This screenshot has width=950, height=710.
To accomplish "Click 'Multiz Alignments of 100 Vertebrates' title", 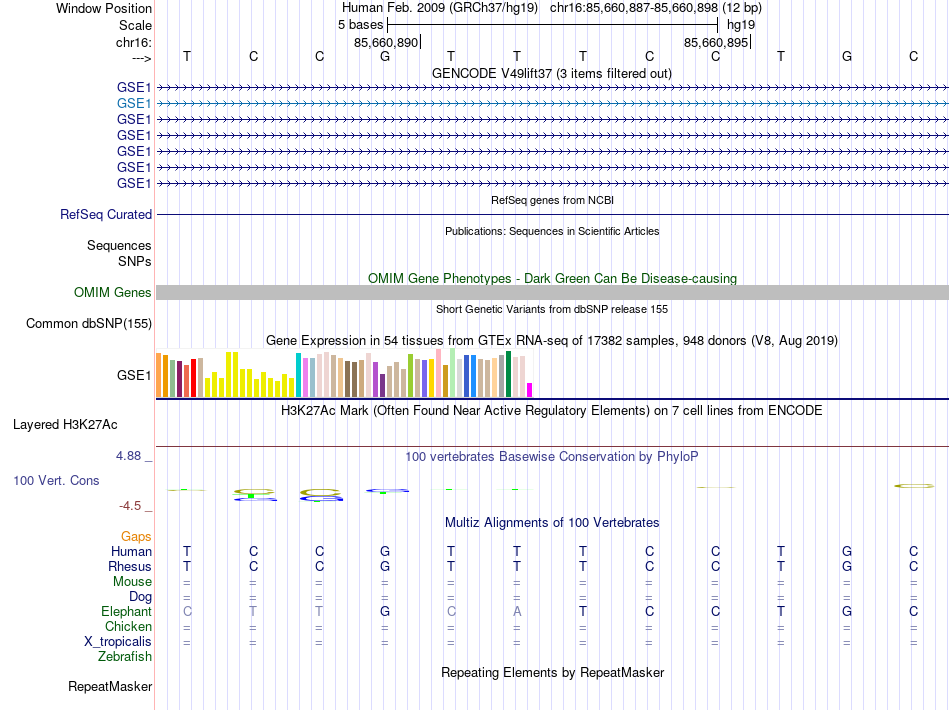I will [x=552, y=523].
